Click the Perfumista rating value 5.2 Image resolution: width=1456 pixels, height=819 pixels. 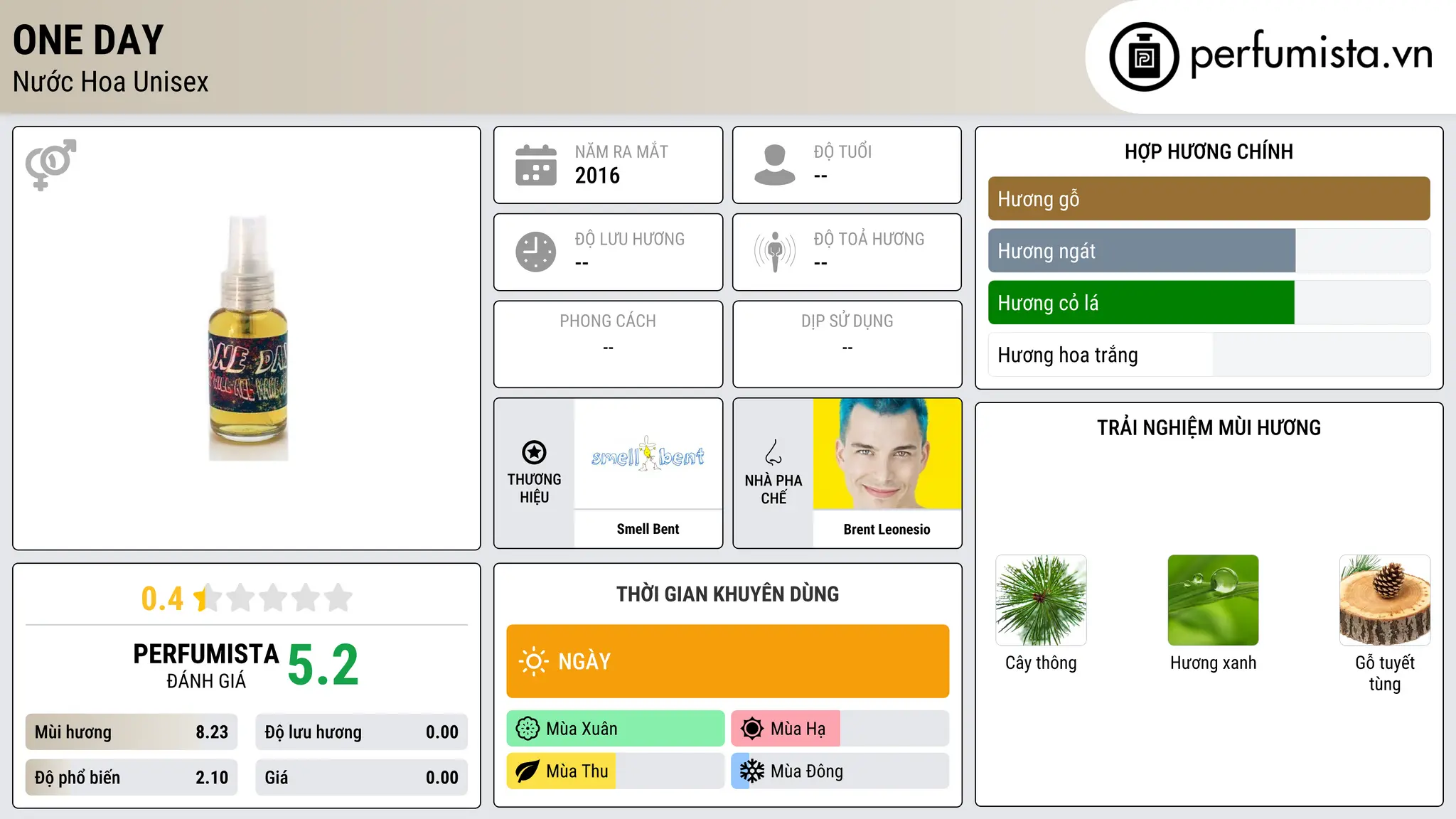323,665
